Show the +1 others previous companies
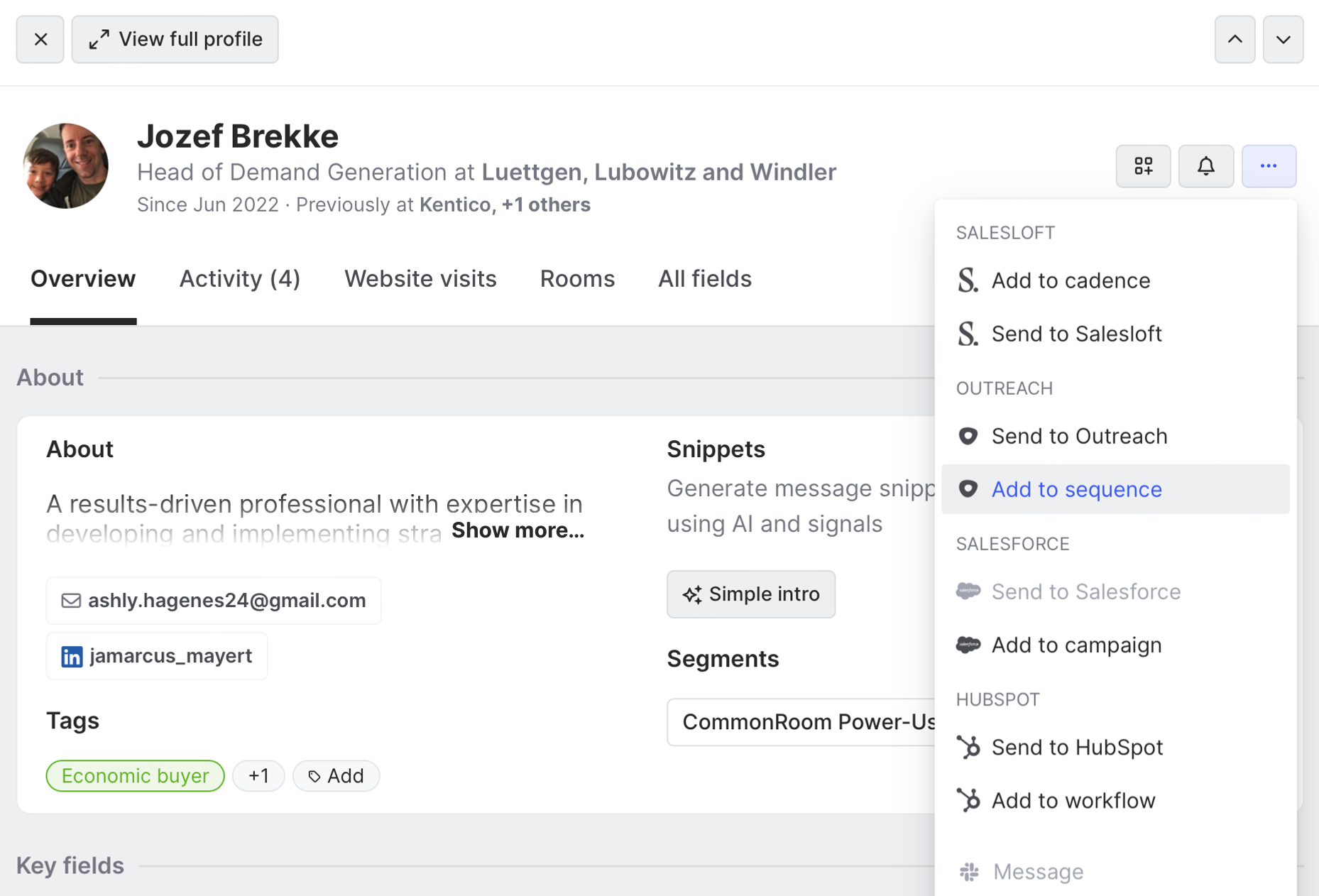This screenshot has height=896, width=1319. point(546,204)
